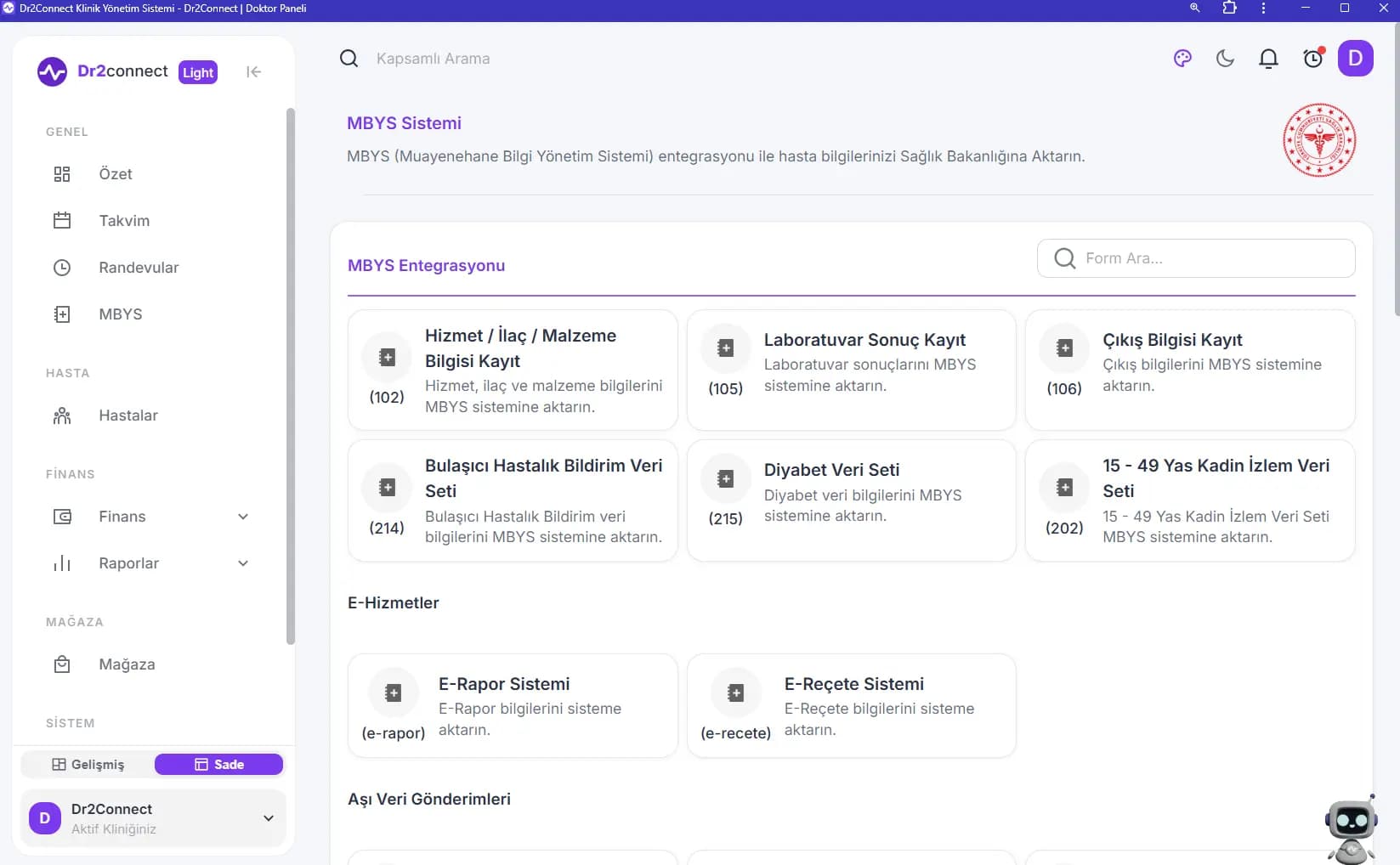Click Finans wallet icon in sidebar
This screenshot has width=1400, height=865.
pos(62,517)
